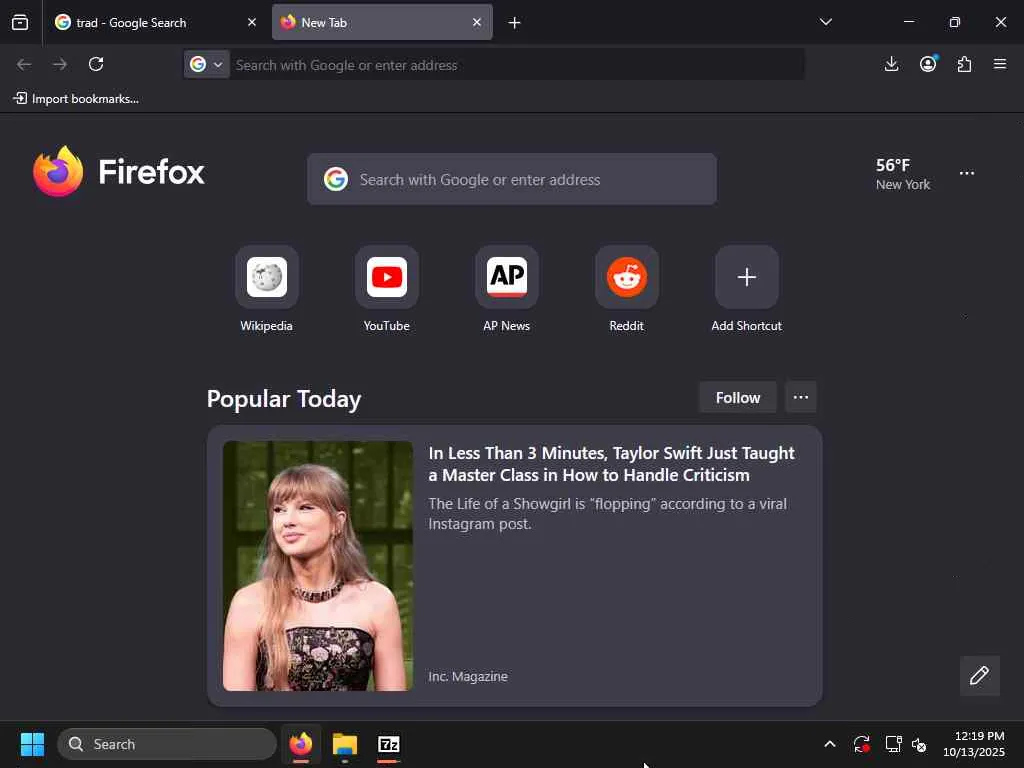The width and height of the screenshot is (1024, 768).
Task: Click the sync update tray icon
Action: point(862,744)
